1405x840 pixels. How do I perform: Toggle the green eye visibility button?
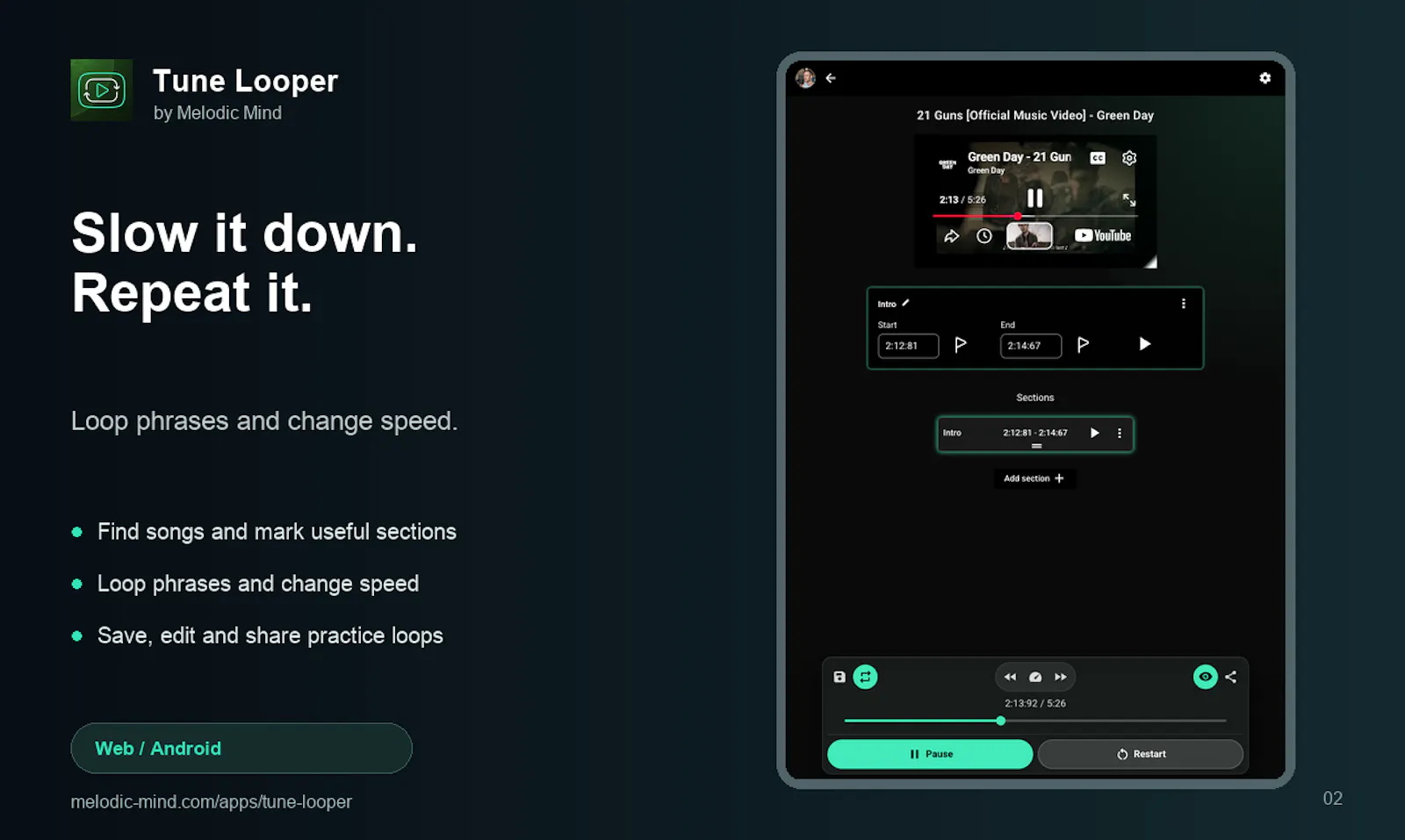point(1206,677)
